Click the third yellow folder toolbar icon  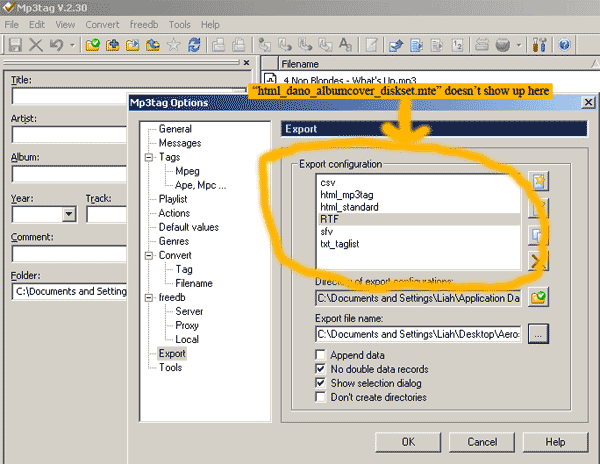[132, 45]
